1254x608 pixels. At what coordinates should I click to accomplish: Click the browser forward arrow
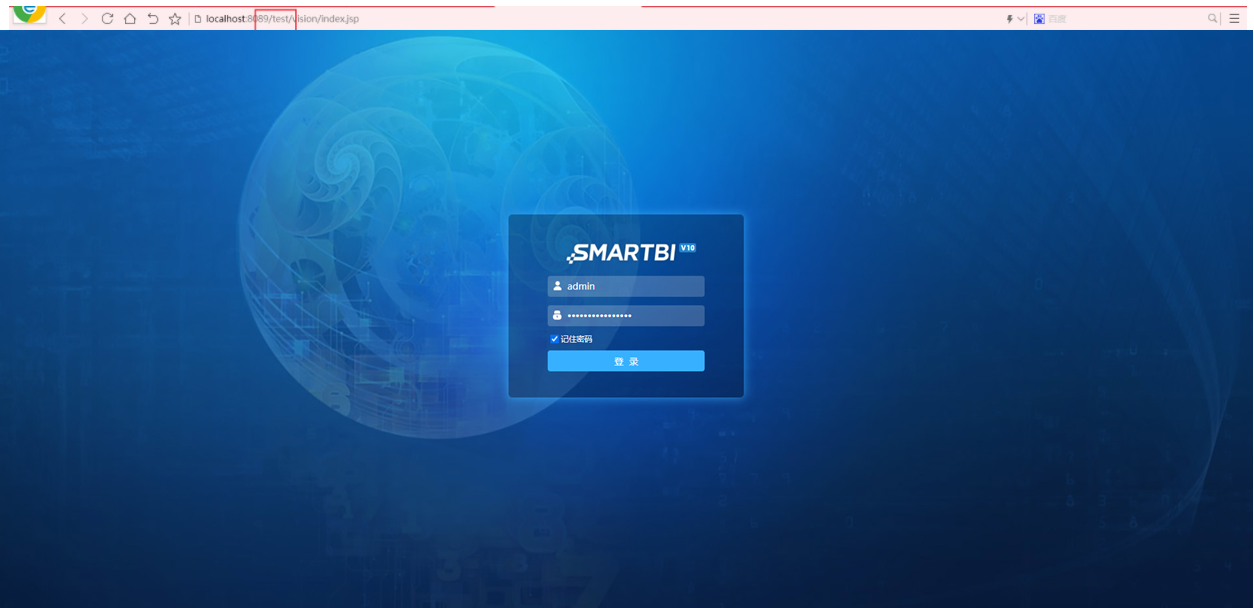[84, 19]
